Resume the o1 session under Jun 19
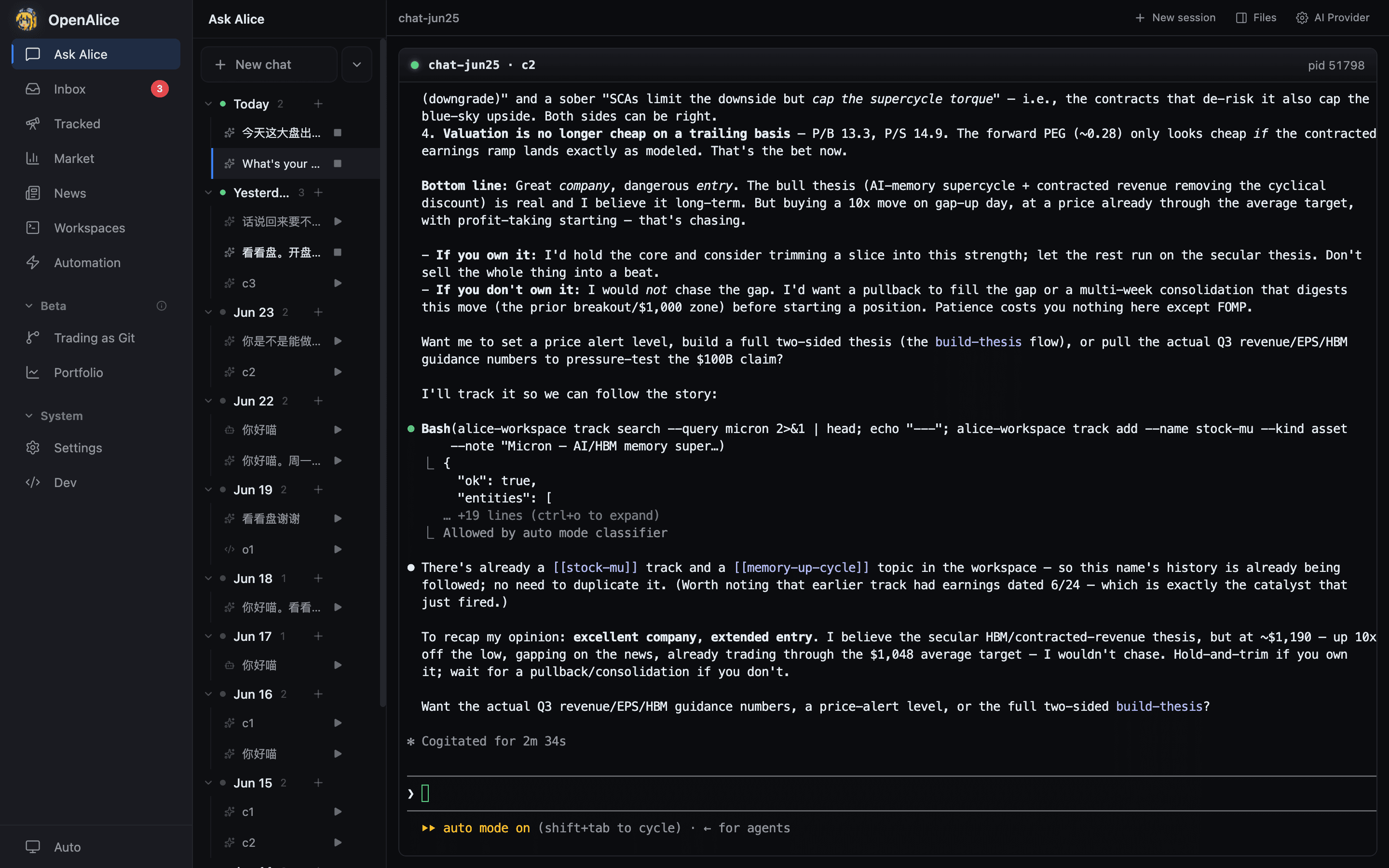This screenshot has height=868, width=1389. pyautogui.click(x=338, y=549)
